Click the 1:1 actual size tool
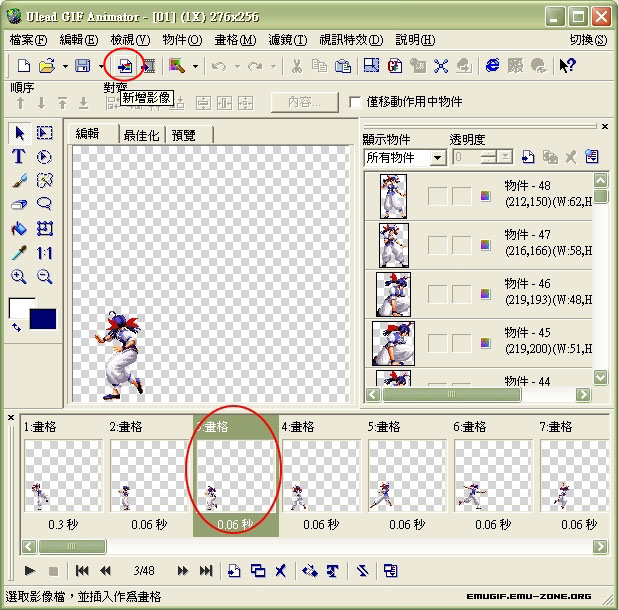Screen dimensions: 618x610 click(x=45, y=253)
